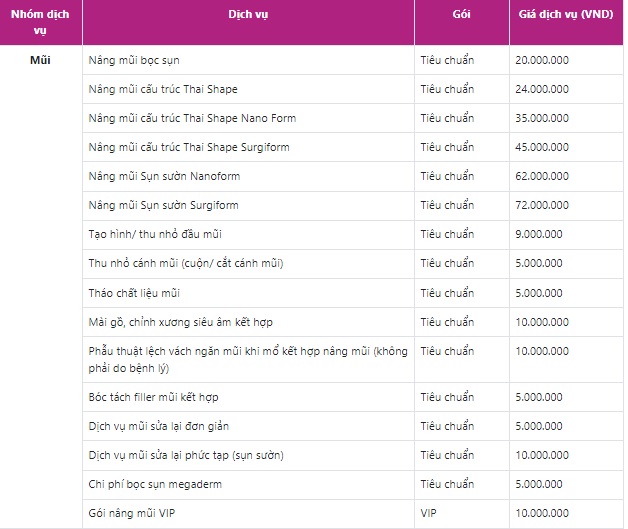
Task: Click the Dịch vụ column header
Action: point(248,14)
